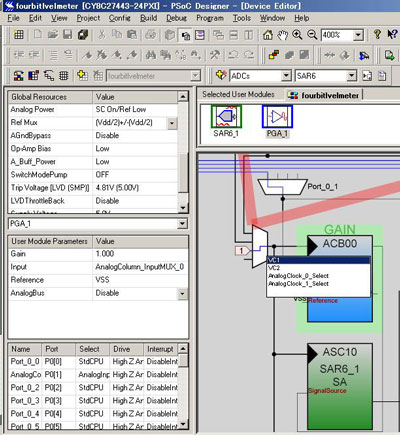
Task: Click the green arrow document icon
Action: click(x=389, y=55)
